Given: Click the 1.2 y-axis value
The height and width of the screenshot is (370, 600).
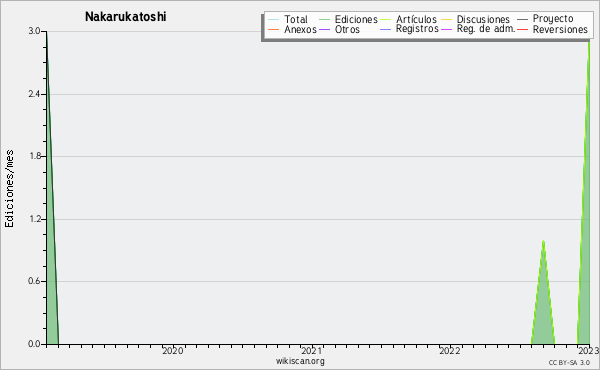Looking at the screenshot, I should click(34, 219).
